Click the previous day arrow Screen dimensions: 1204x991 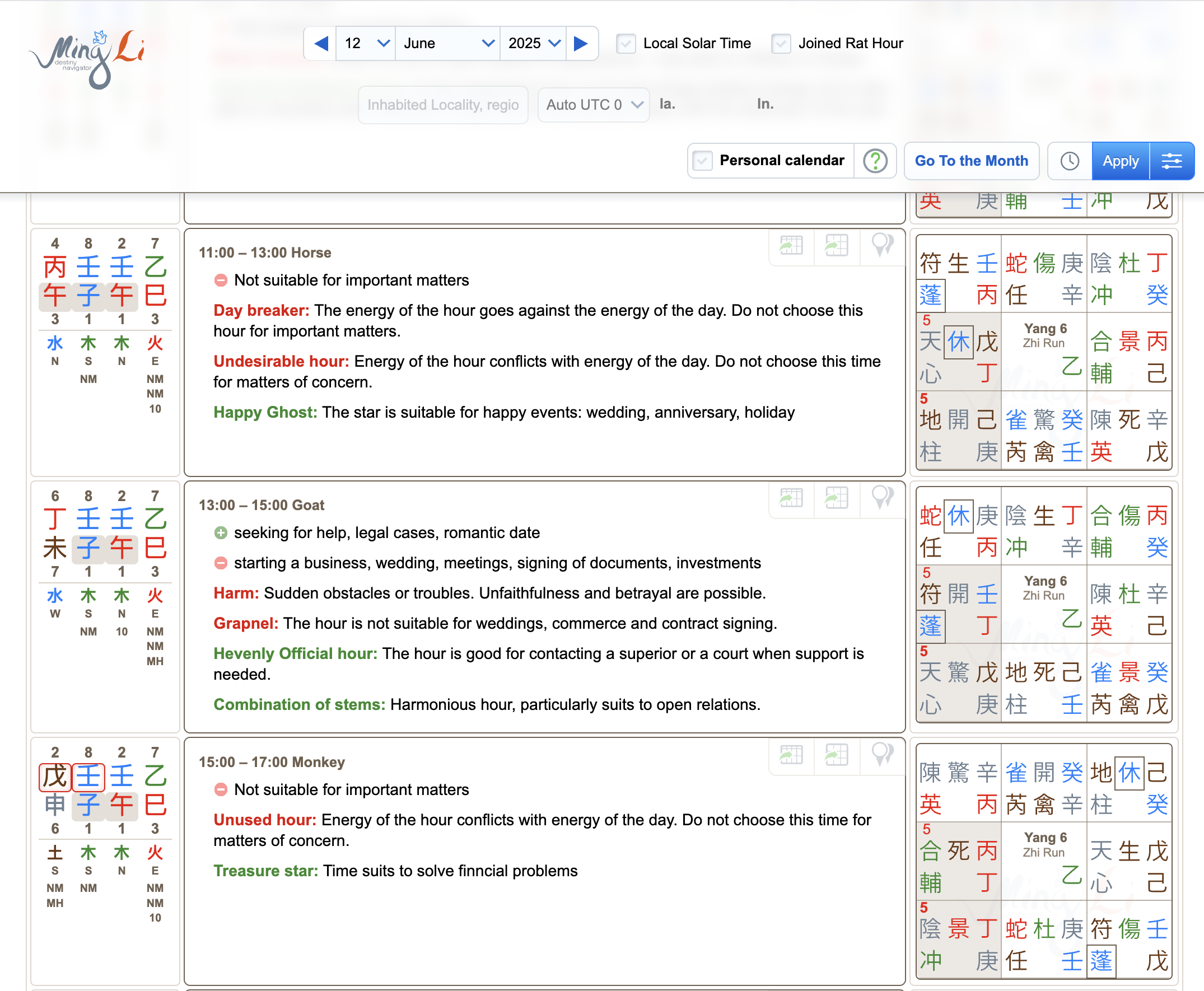click(x=320, y=43)
